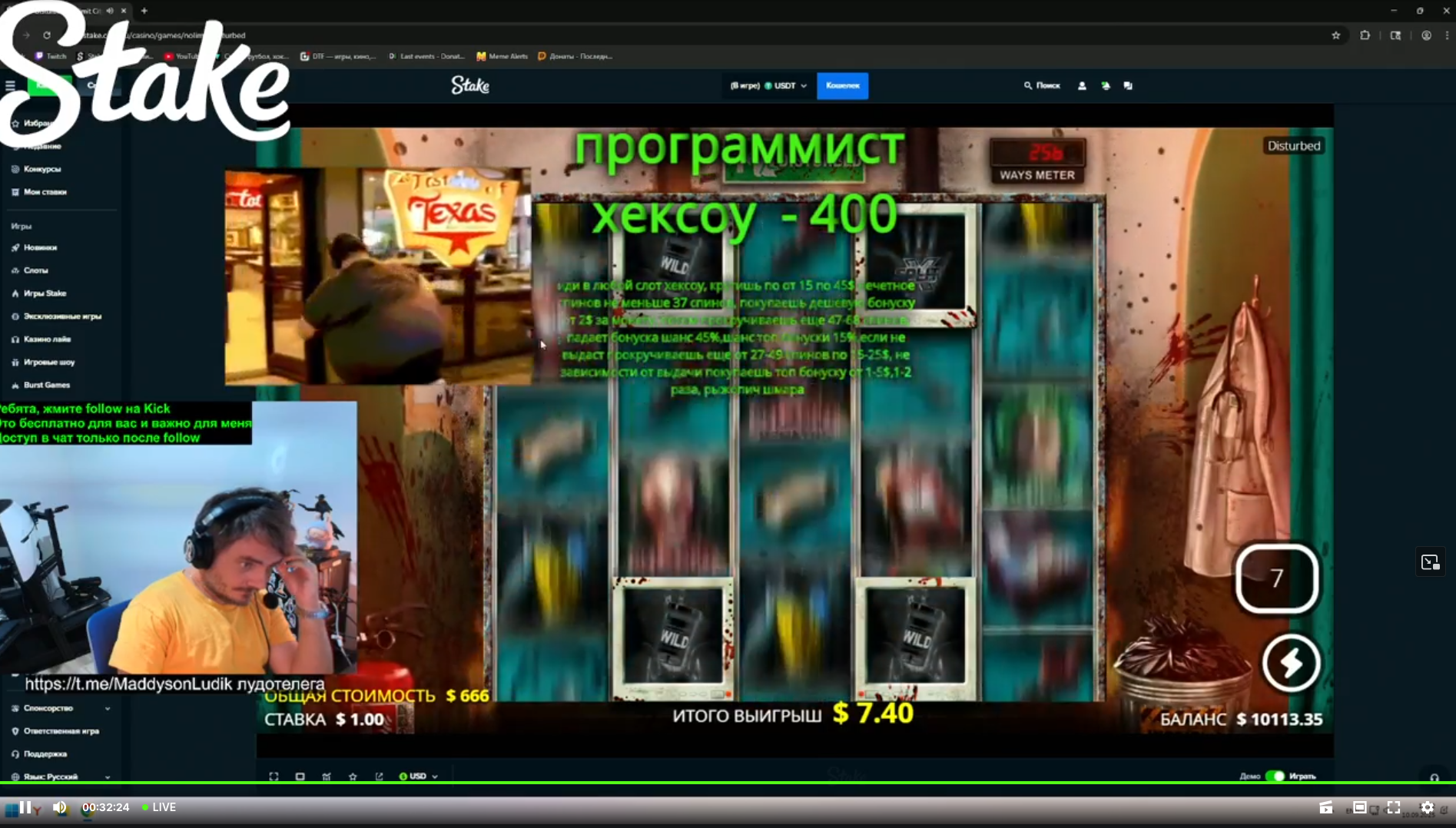
Task: Expand the Спонсорство sidebar section
Action: [60, 708]
